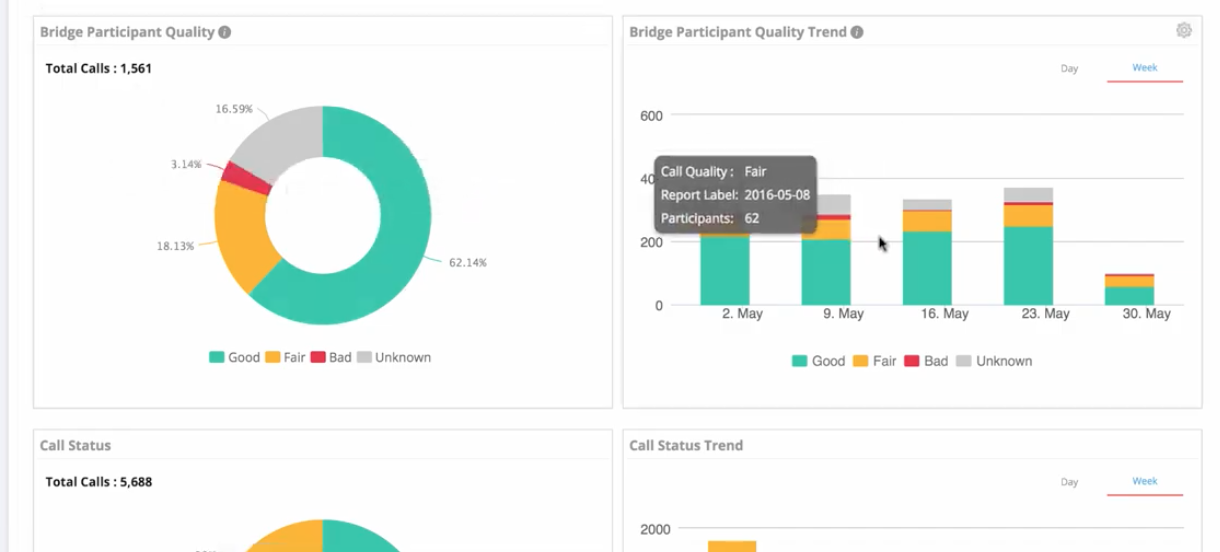Click the 600 y-axis label

pyautogui.click(x=651, y=116)
